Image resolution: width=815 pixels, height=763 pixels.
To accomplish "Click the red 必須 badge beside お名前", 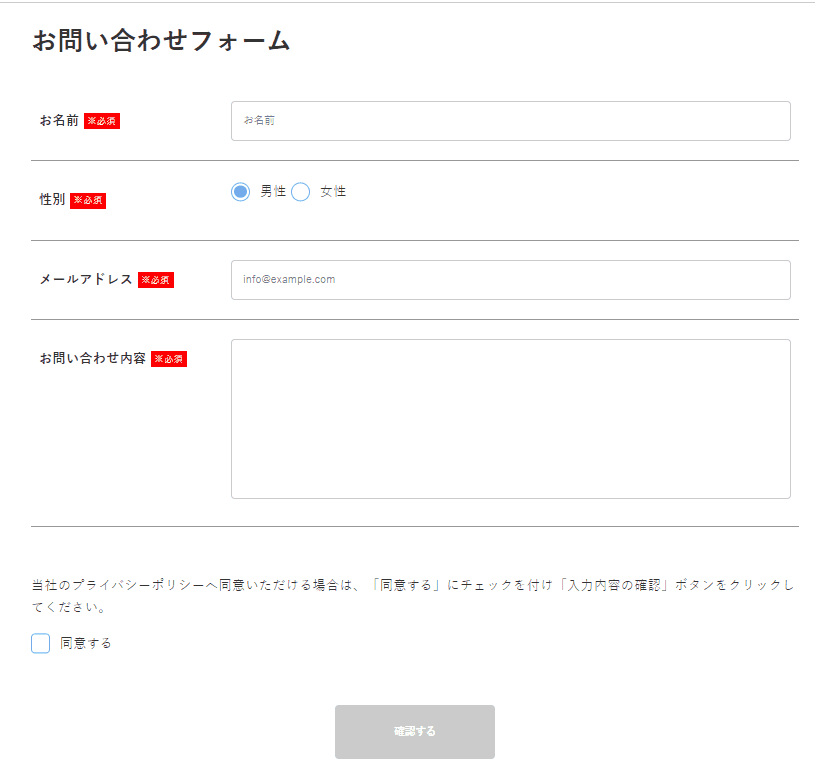I will click(x=102, y=121).
